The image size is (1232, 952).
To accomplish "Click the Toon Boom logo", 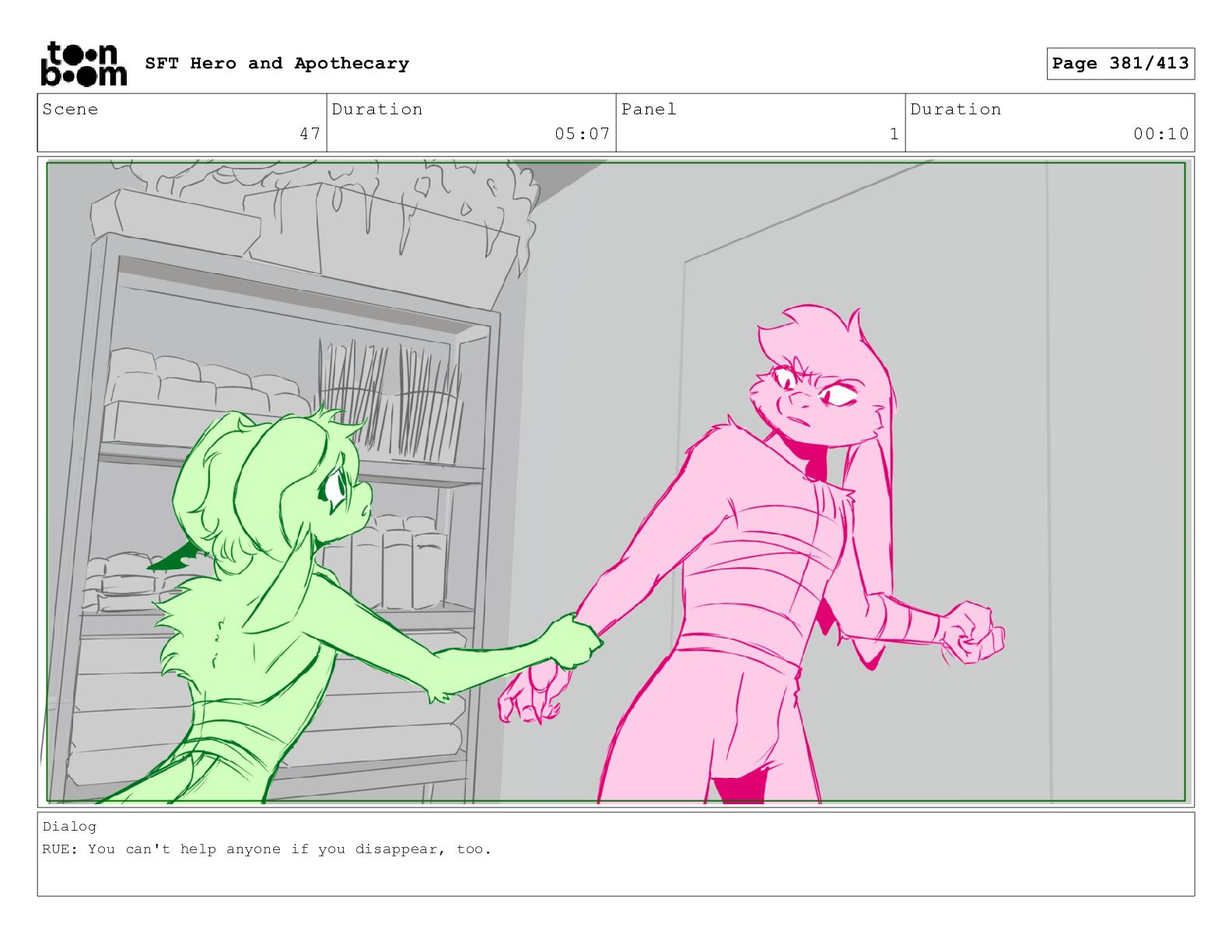I will tap(83, 63).
